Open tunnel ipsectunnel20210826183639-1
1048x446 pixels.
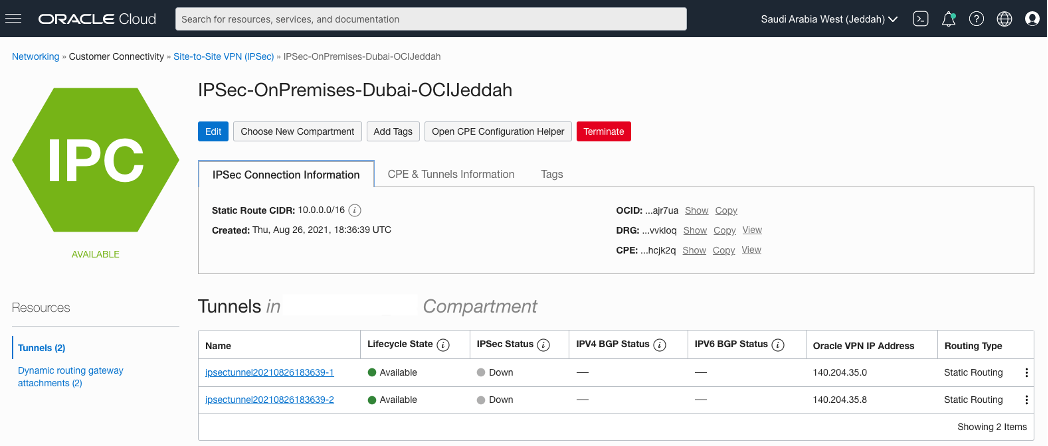coord(269,372)
